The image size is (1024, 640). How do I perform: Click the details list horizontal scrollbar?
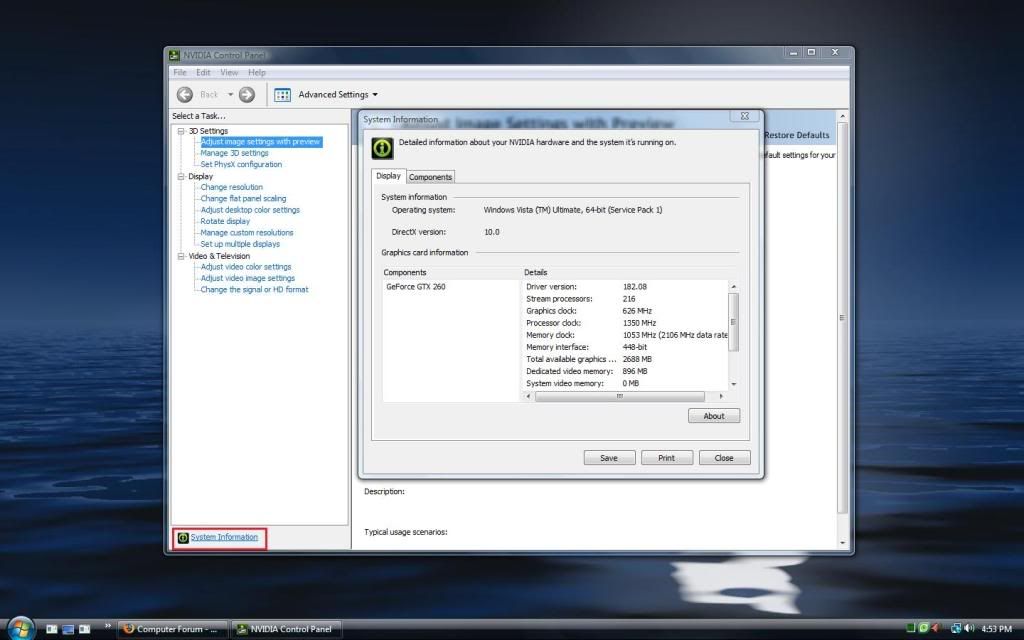620,396
